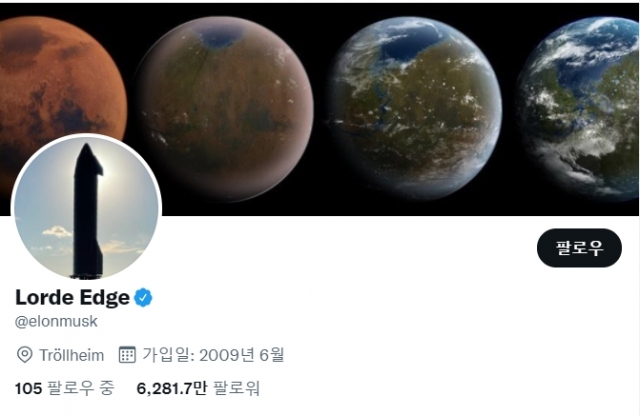
Task: Click the third planet with blue ocean
Action: (414, 108)
